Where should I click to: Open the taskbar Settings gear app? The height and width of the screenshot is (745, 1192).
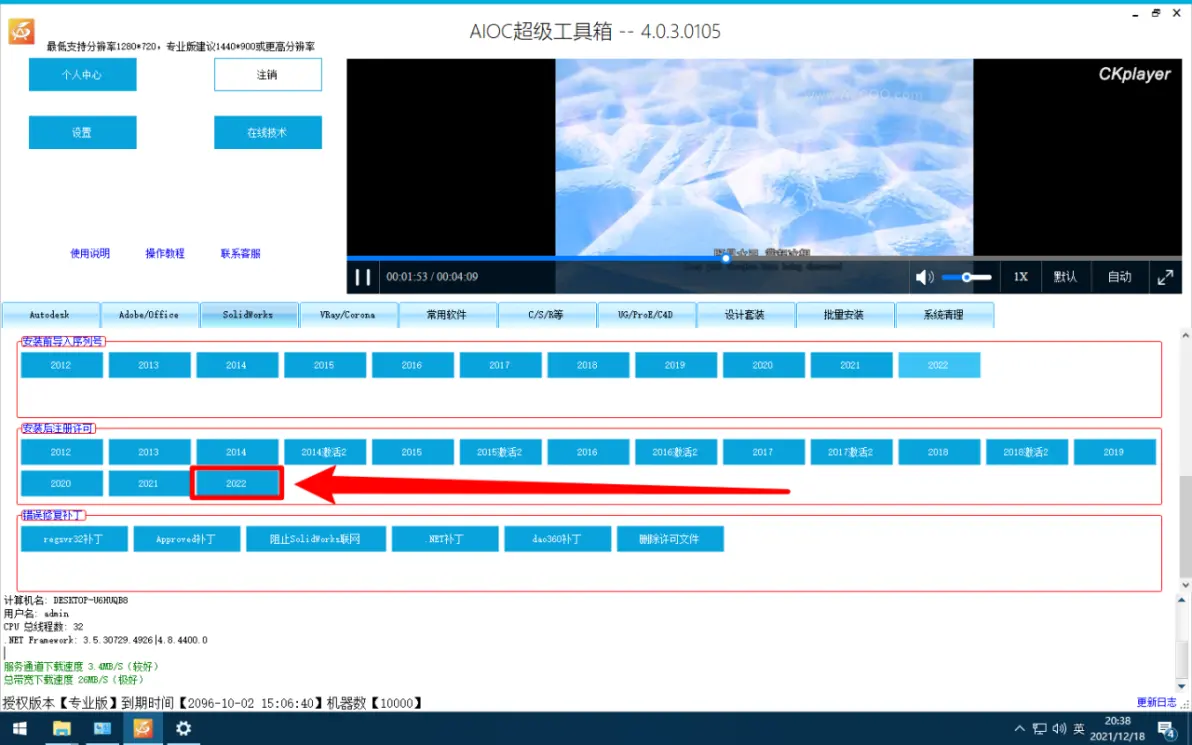[183, 728]
